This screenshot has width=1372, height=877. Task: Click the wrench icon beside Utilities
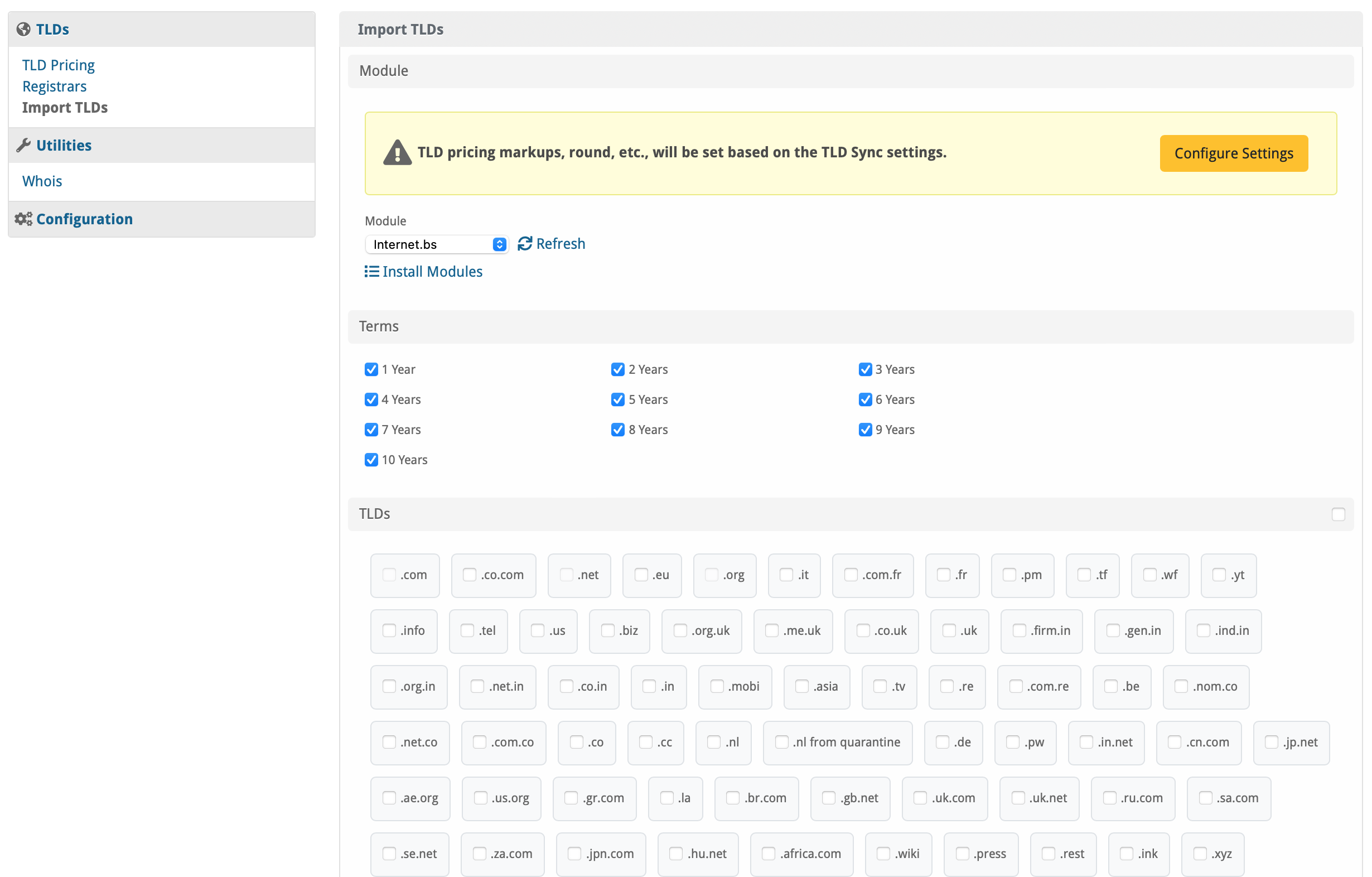23,145
